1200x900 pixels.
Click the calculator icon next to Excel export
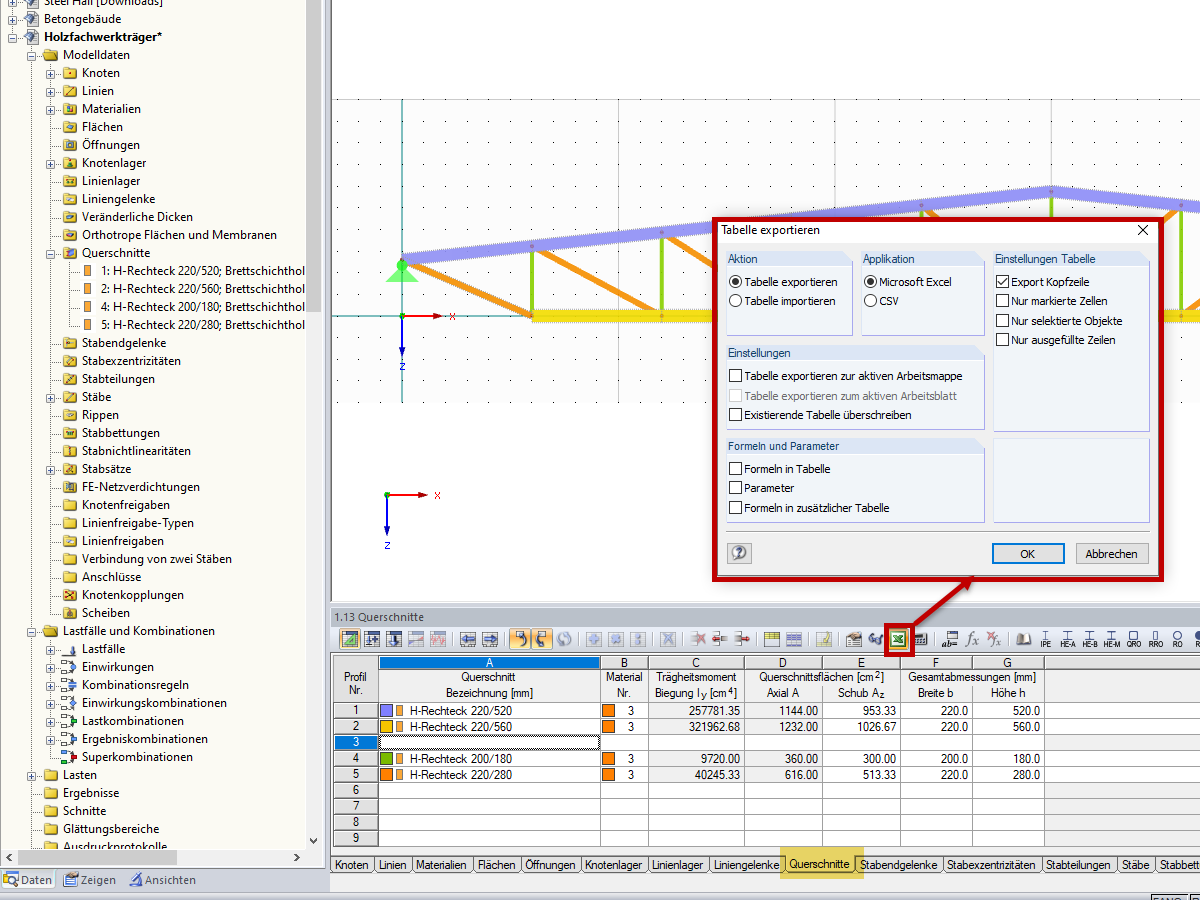click(x=921, y=640)
